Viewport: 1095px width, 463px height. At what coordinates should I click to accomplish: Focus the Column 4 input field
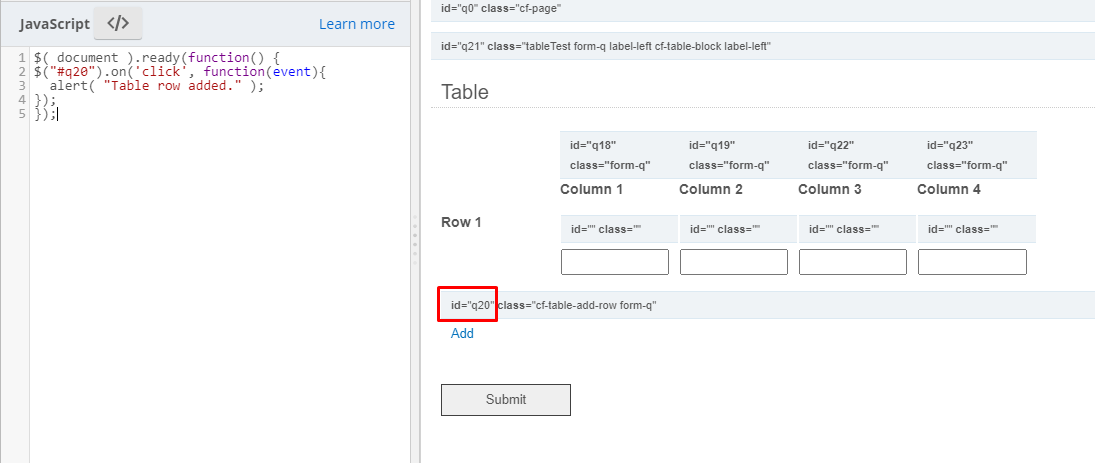click(x=972, y=262)
